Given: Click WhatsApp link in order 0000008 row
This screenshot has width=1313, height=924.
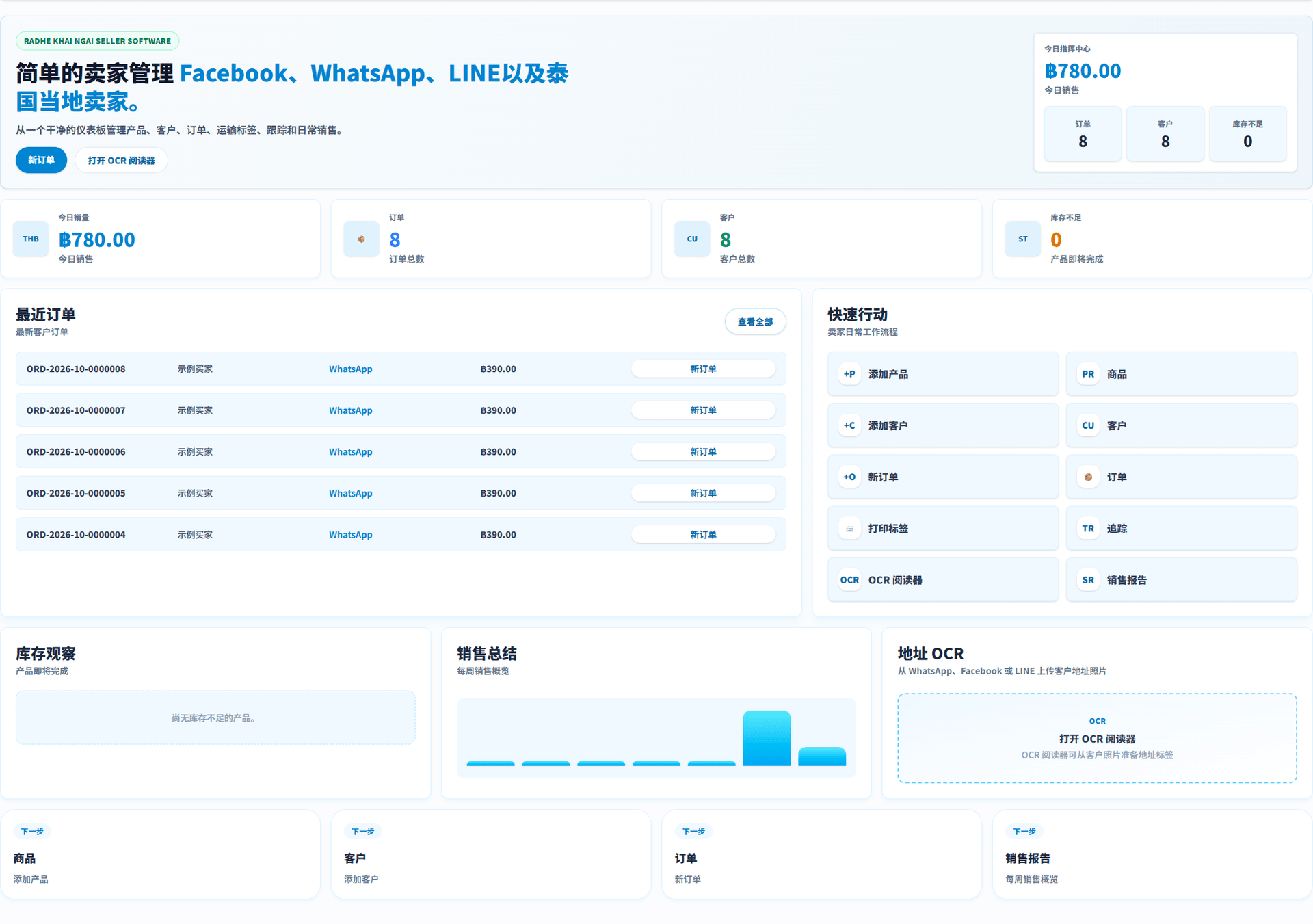Looking at the screenshot, I should click(x=351, y=369).
